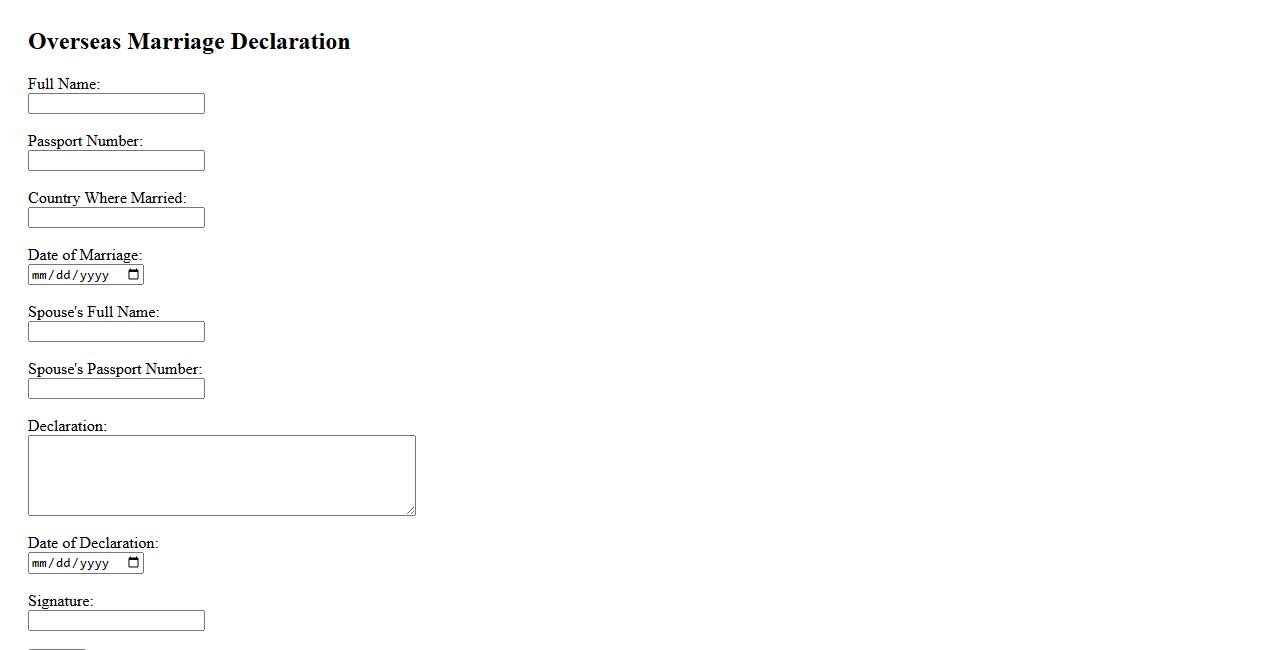
Task: Open the Date of Declaration calendar picker icon
Action: tap(134, 563)
